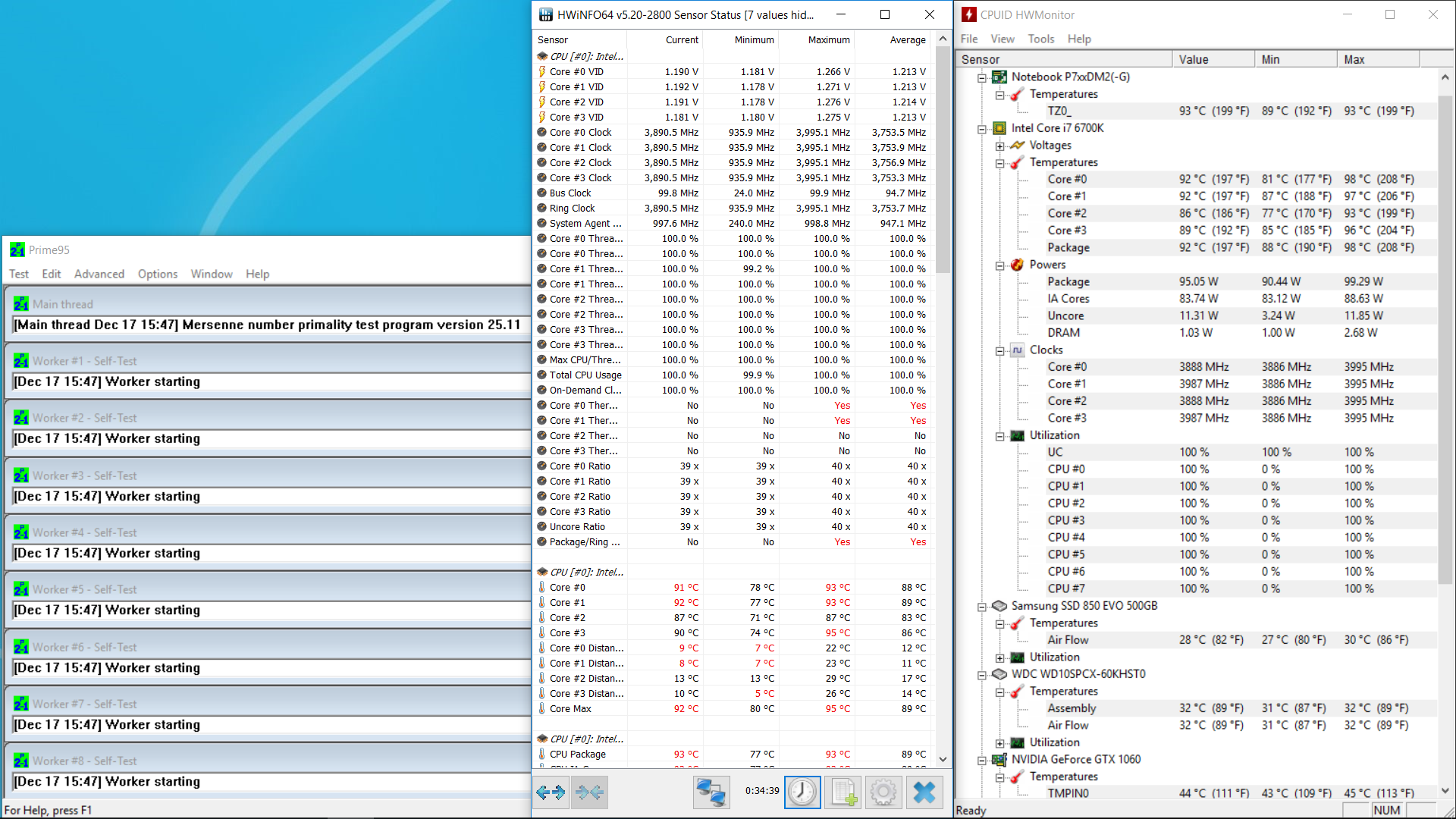The height and width of the screenshot is (819, 1456).
Task: Expand Utilization under WDC WD10SPCX
Action: (x=999, y=743)
